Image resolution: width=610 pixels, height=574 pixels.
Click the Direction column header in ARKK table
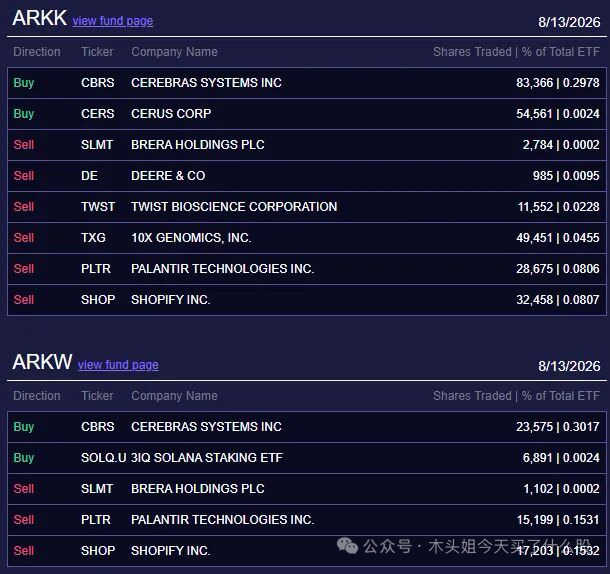(37, 52)
